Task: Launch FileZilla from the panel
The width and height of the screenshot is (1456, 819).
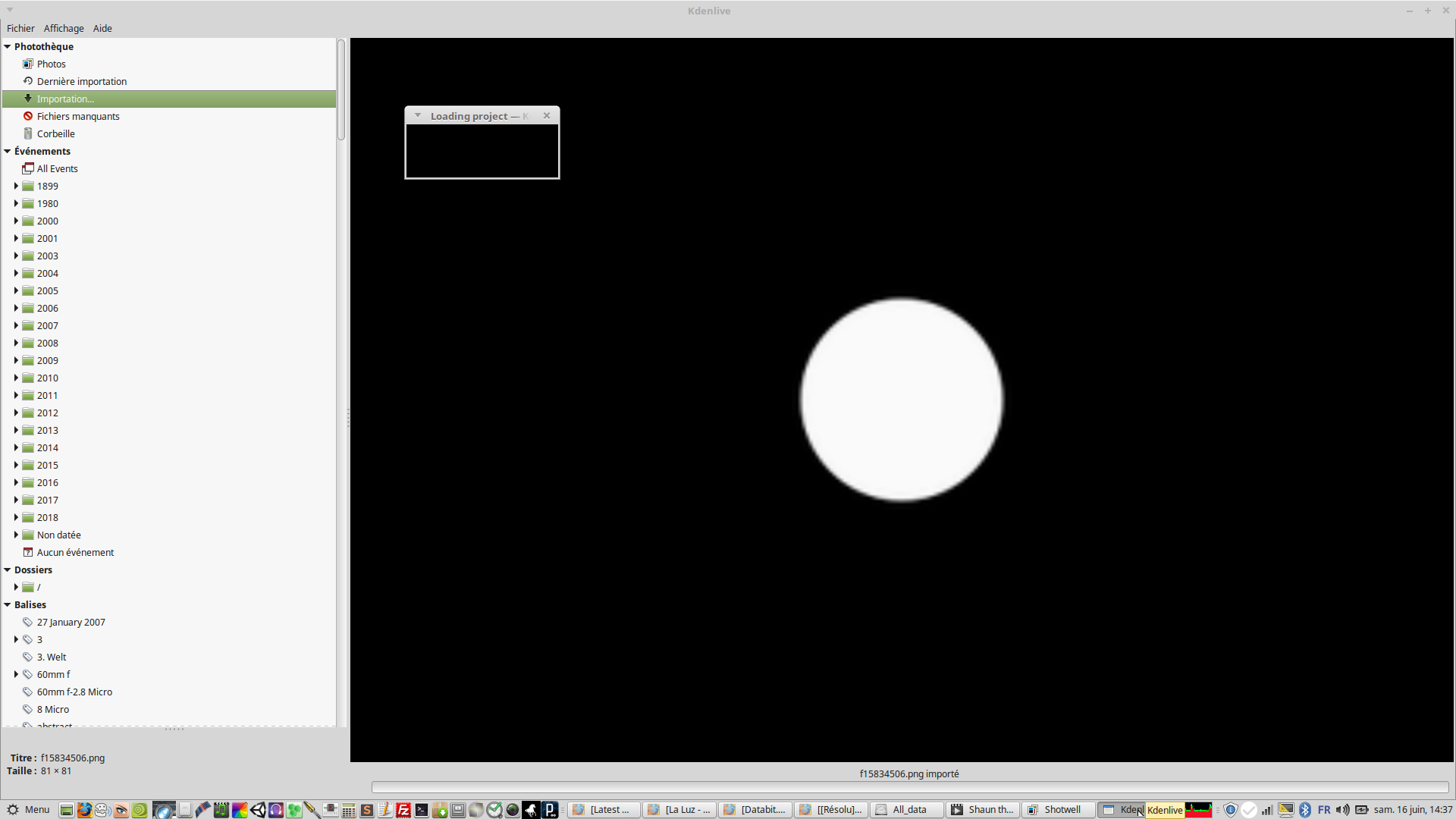Action: pos(403,810)
